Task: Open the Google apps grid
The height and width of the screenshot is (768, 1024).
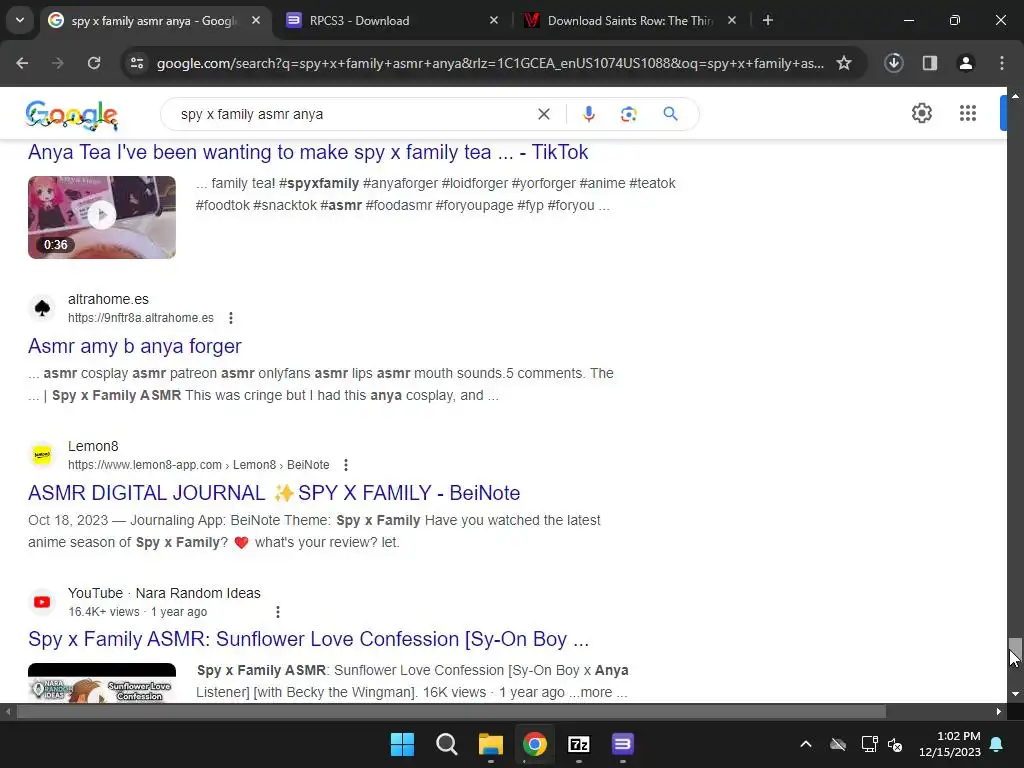Action: (968, 113)
